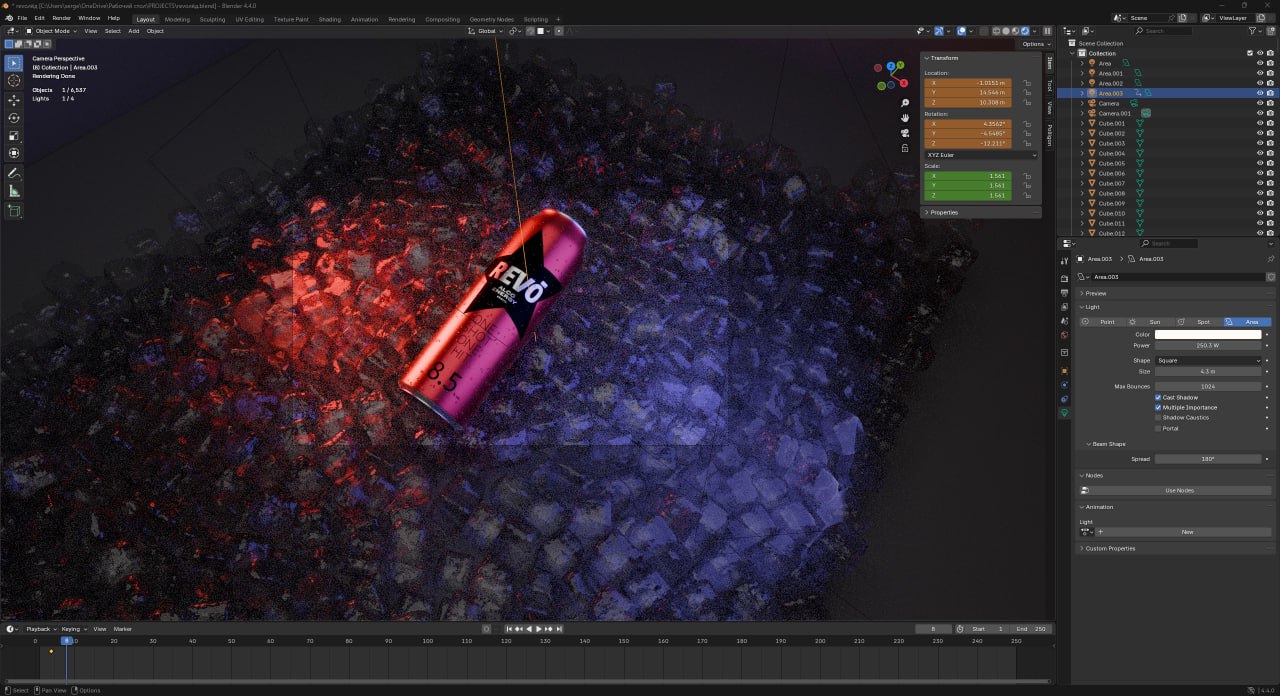Enable the Cast Shadow checkbox
This screenshot has height=696, width=1280.
pos(1158,397)
